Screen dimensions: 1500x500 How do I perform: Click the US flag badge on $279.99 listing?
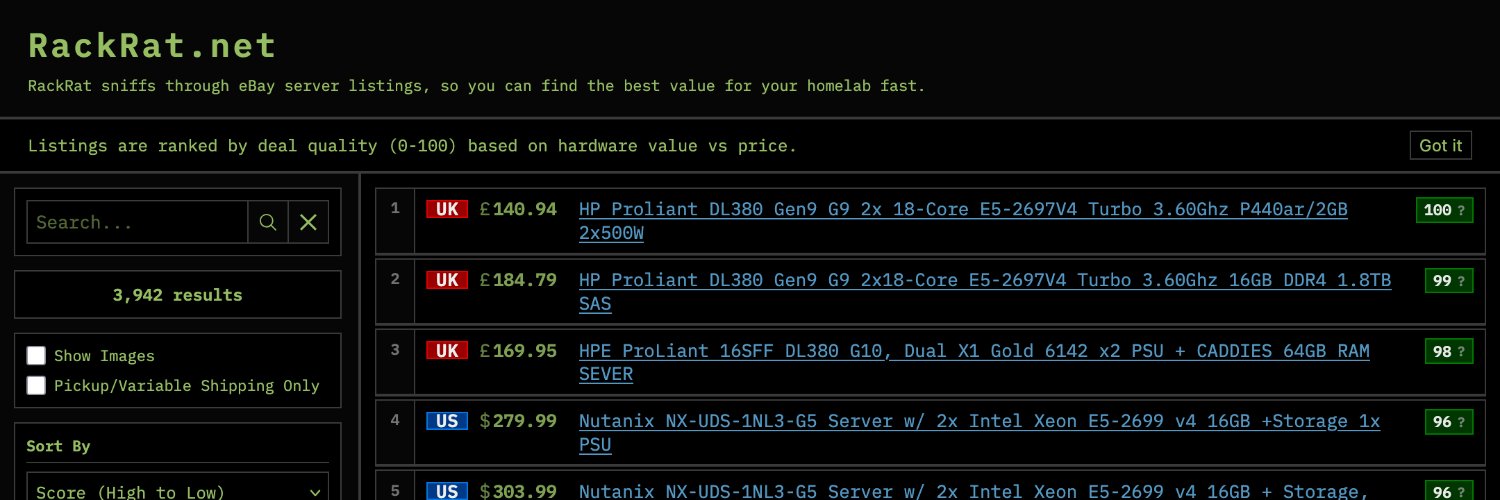[x=447, y=421]
